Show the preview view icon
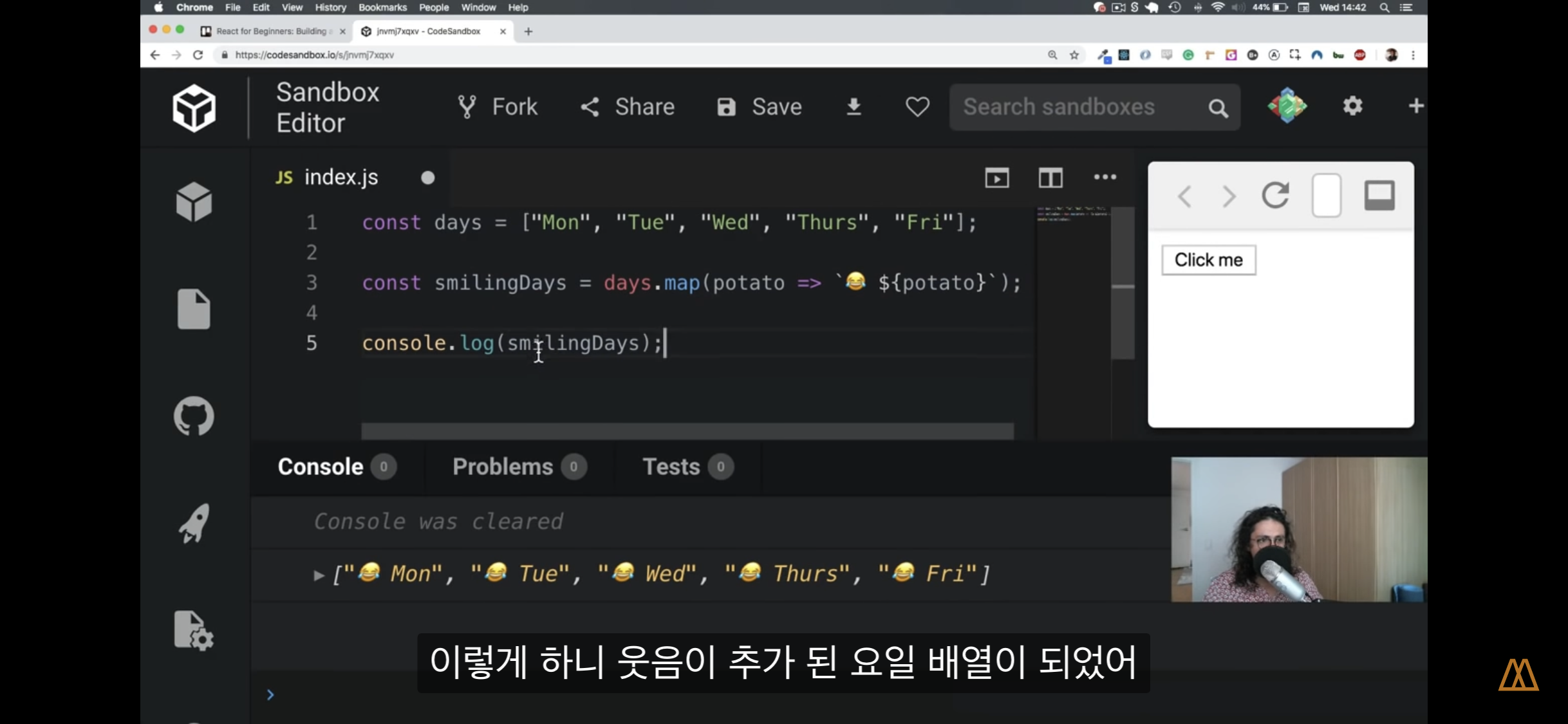 point(996,178)
